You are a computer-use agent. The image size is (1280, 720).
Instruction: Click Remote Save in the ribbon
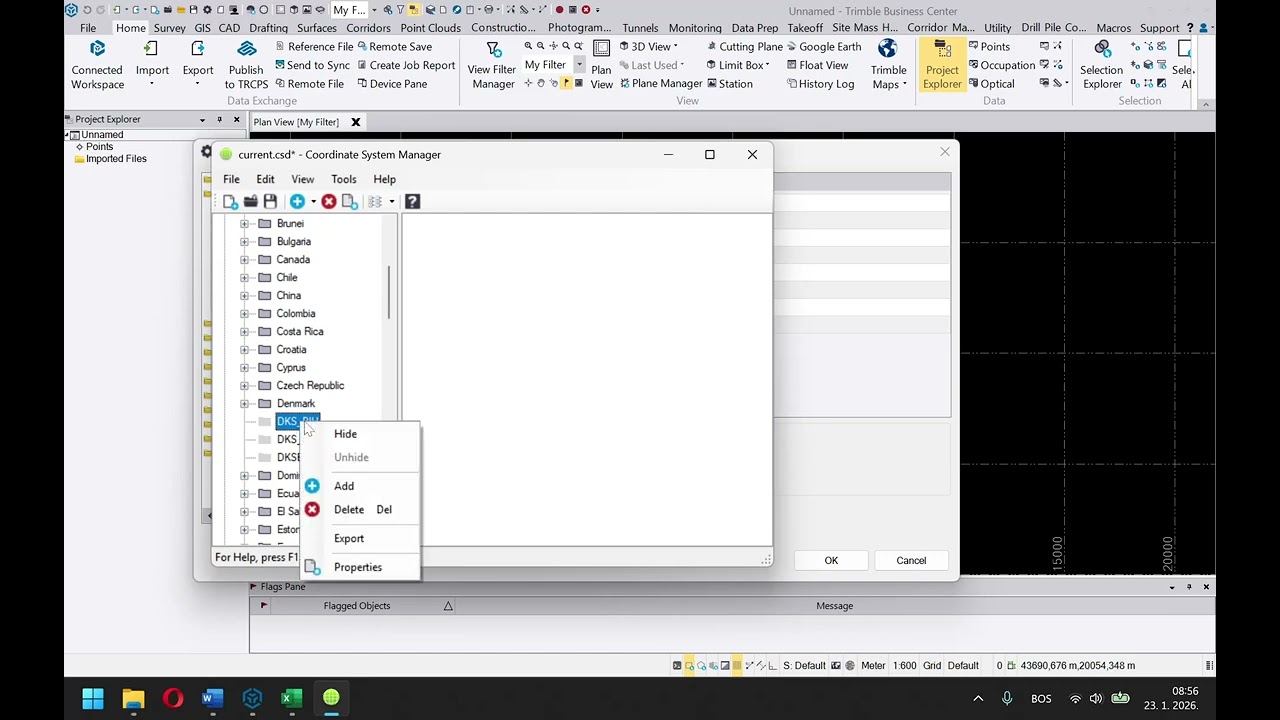click(393, 47)
